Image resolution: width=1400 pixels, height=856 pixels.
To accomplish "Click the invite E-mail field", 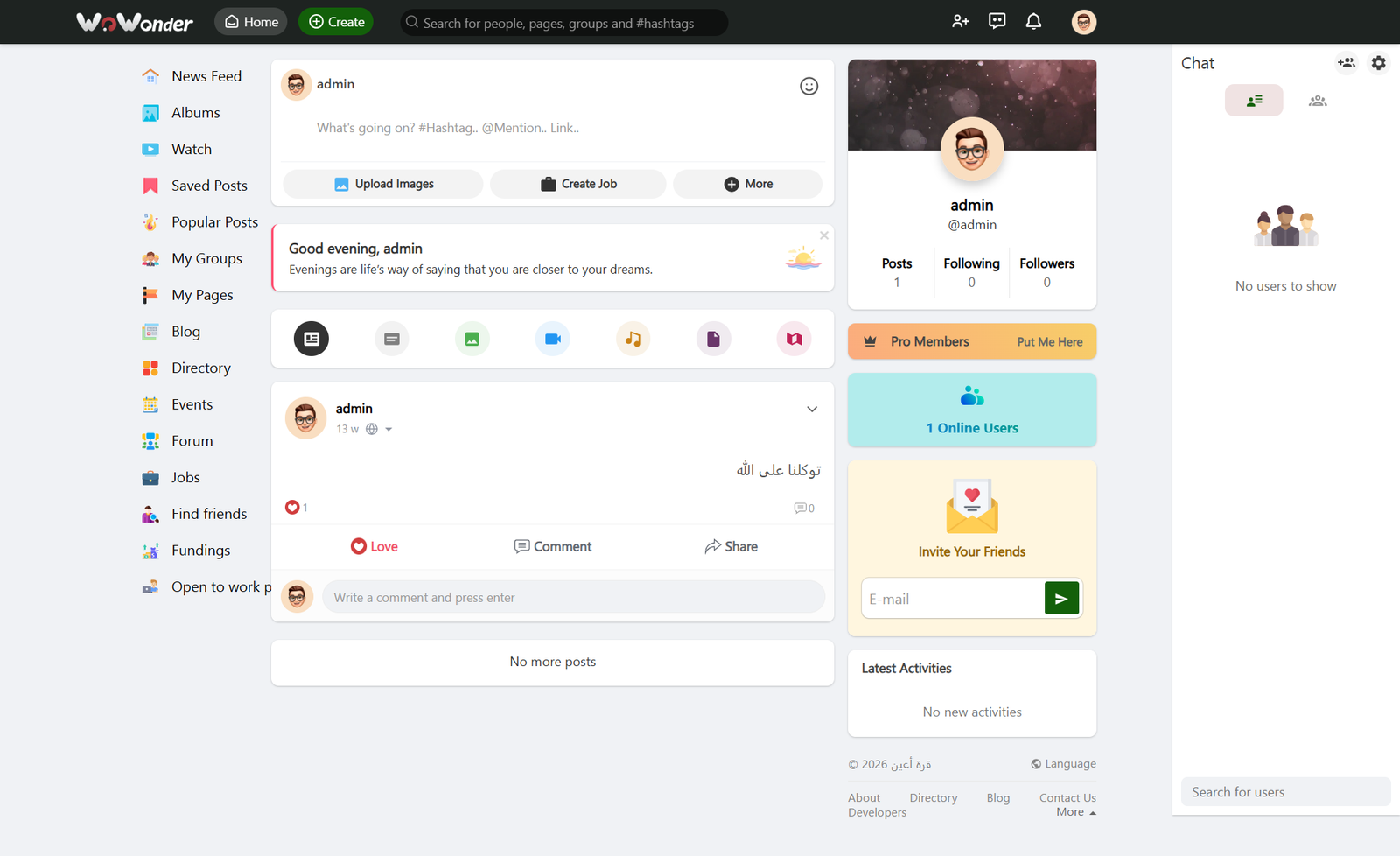I will click(953, 599).
